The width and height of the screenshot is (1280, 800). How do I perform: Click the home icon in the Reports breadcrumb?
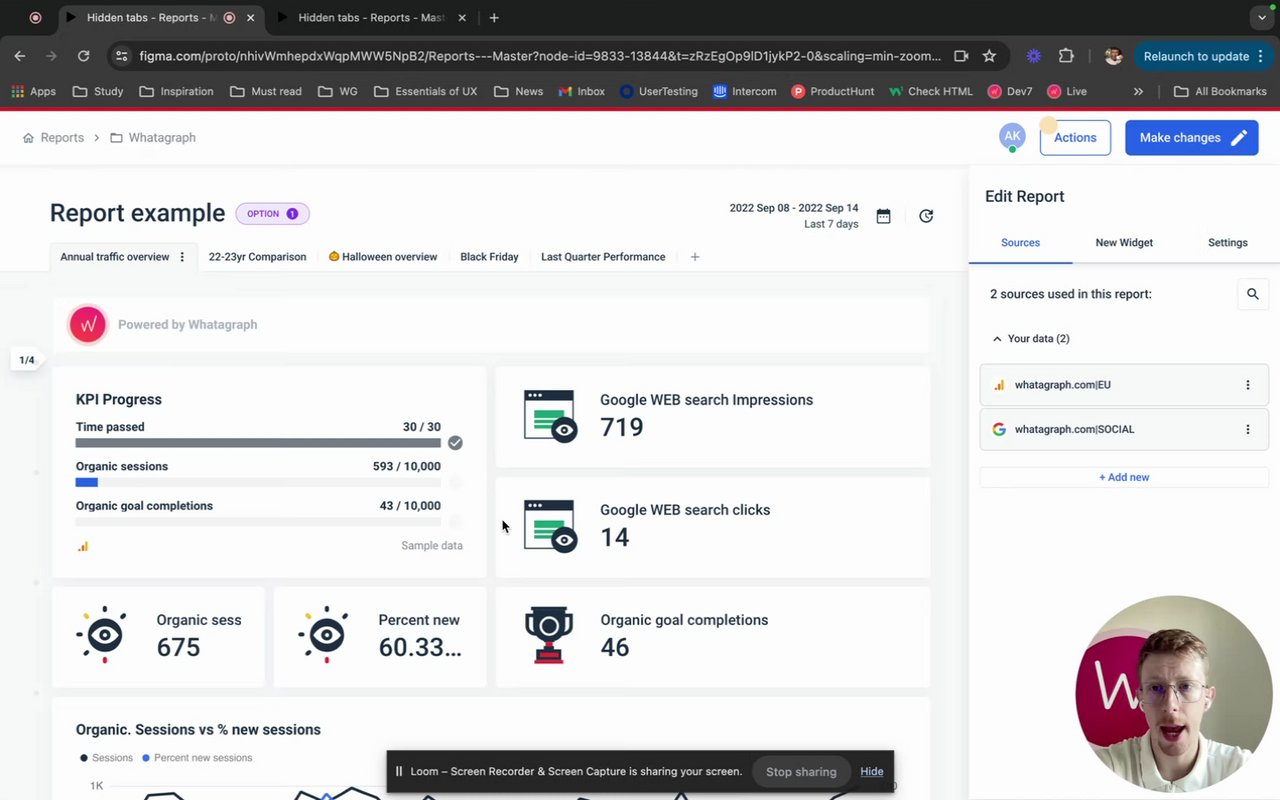(x=28, y=138)
